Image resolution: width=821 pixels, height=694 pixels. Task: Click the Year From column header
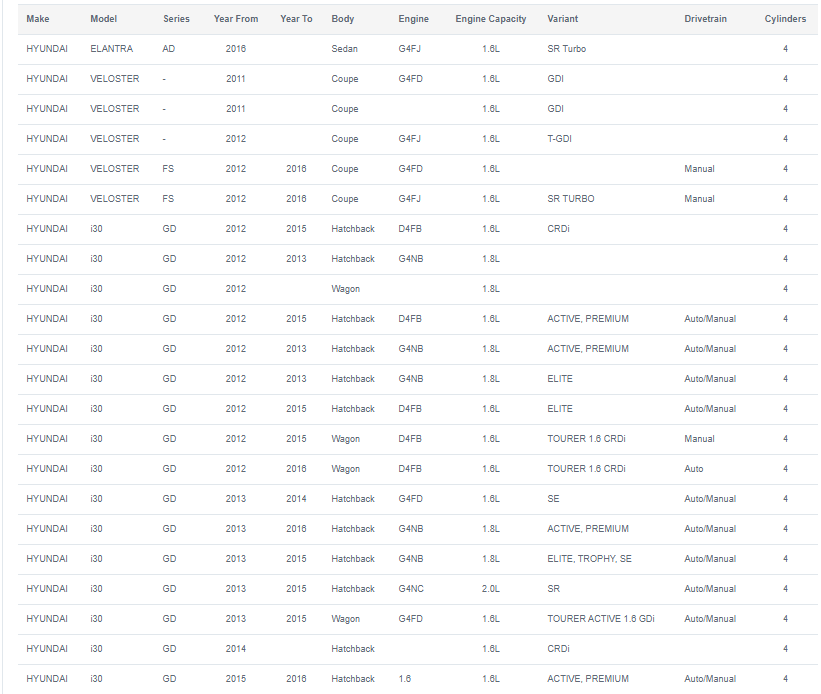[236, 19]
